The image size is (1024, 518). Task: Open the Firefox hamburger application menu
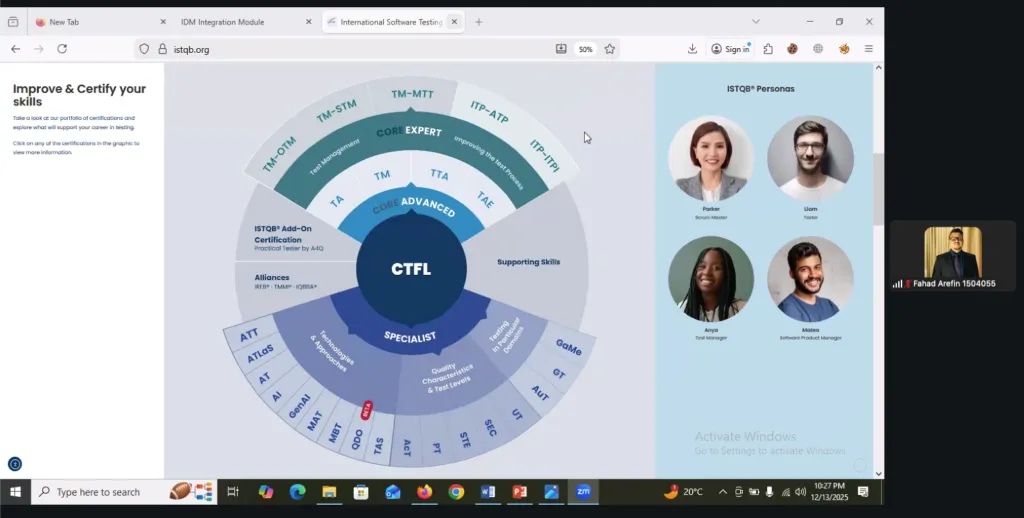[869, 49]
